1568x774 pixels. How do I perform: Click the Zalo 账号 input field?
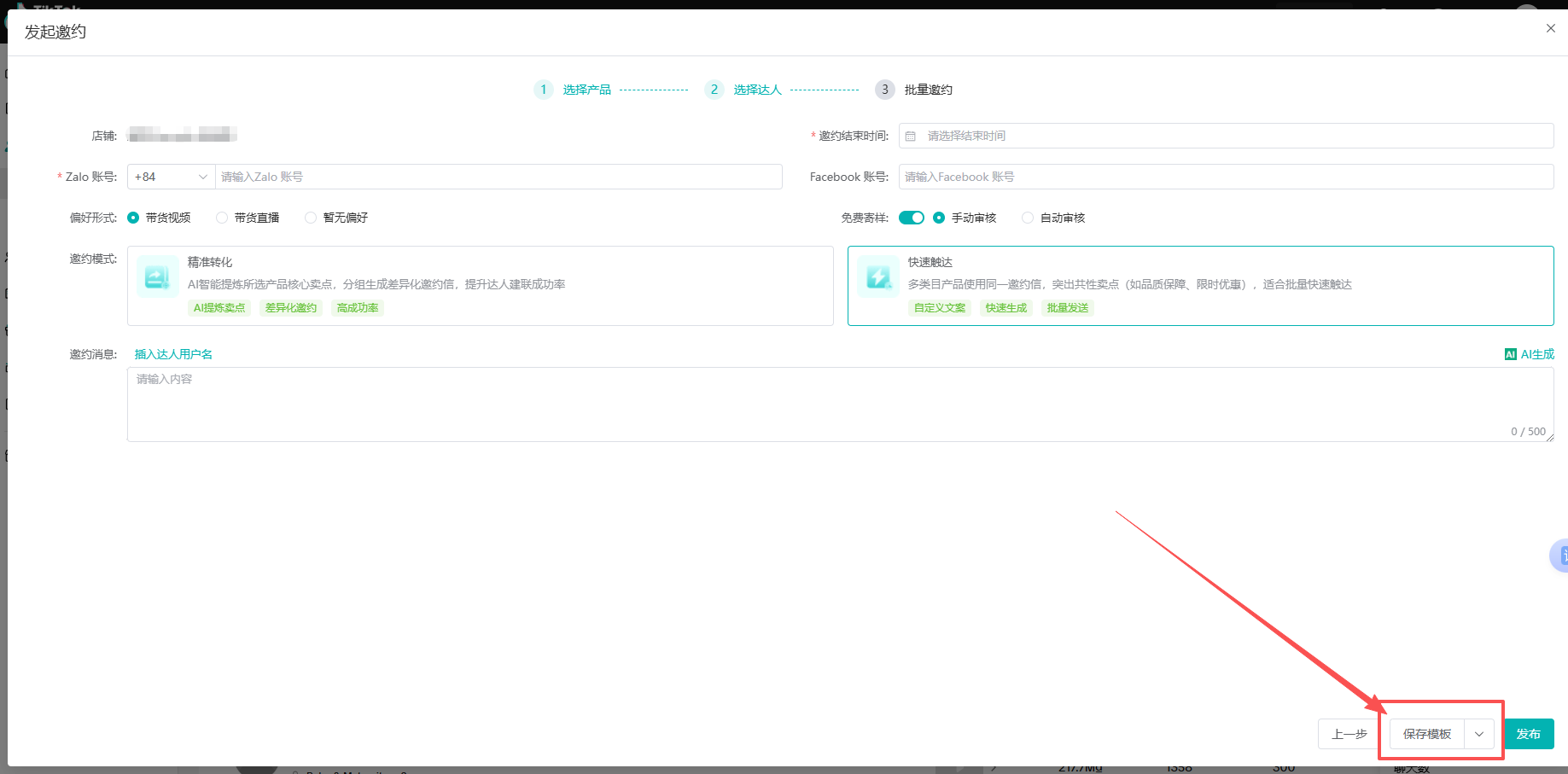pyautogui.click(x=498, y=177)
